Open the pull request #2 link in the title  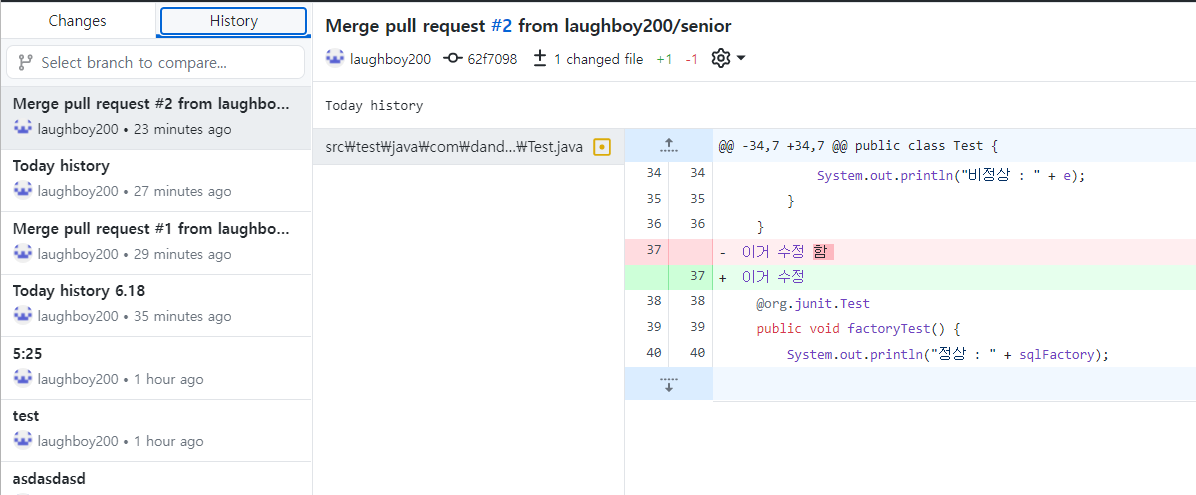[501, 26]
